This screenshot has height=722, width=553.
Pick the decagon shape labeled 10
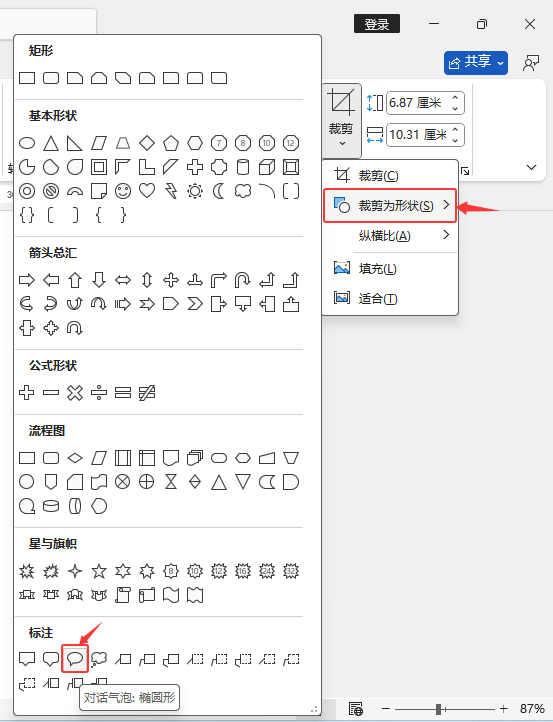[x=267, y=143]
